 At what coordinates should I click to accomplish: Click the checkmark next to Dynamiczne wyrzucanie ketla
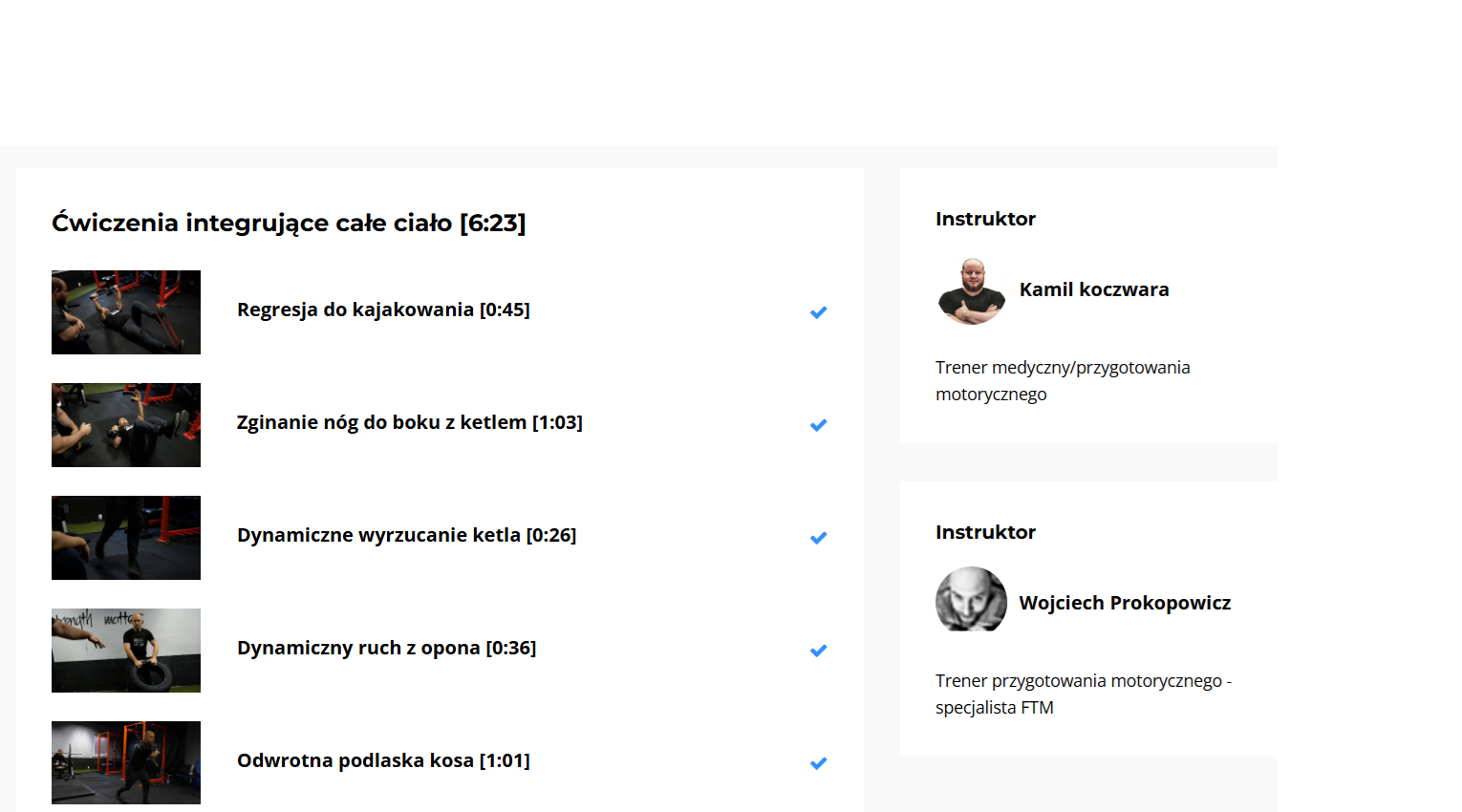(x=818, y=538)
